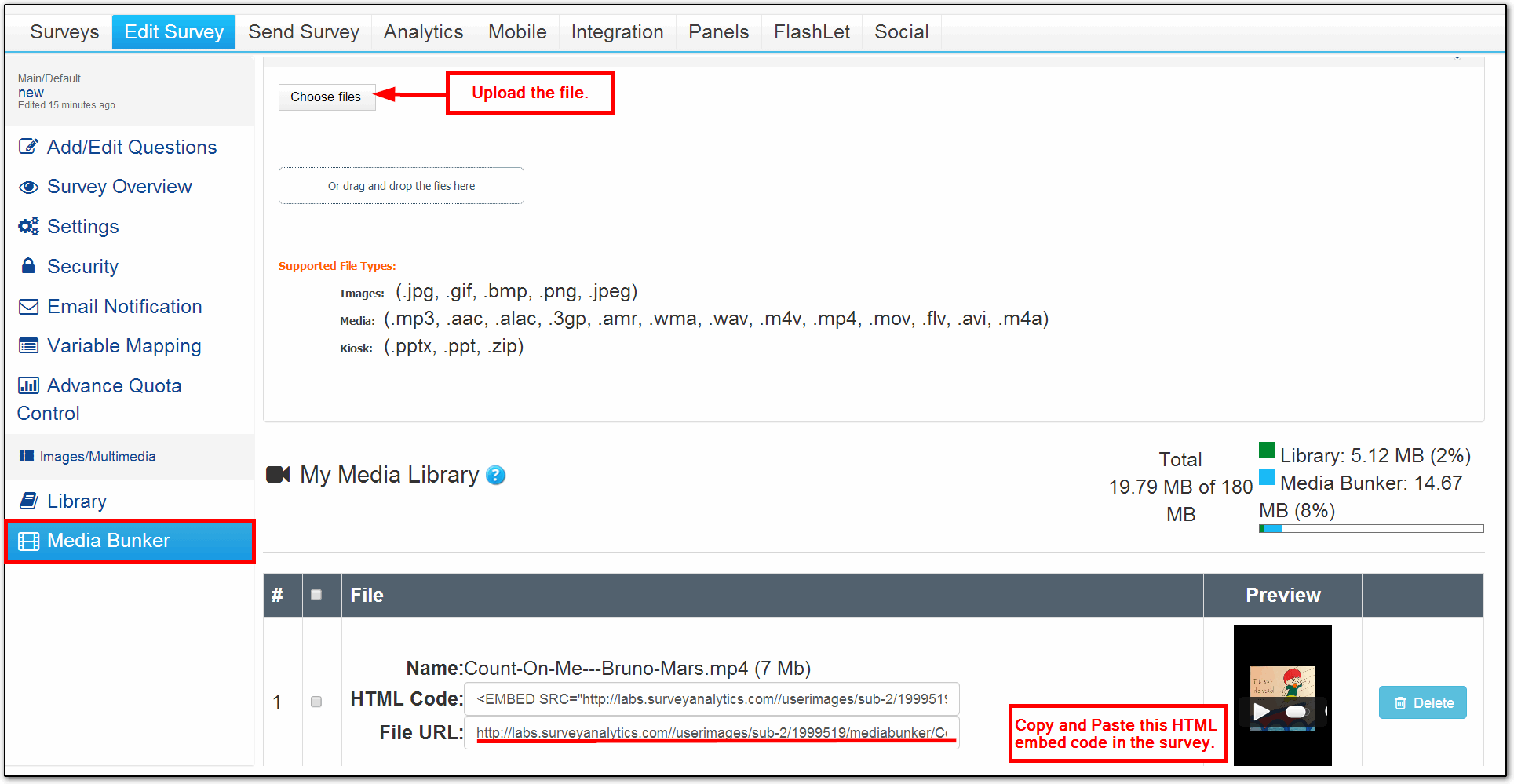
Task: Switch to the Analytics tab
Action: point(423,32)
